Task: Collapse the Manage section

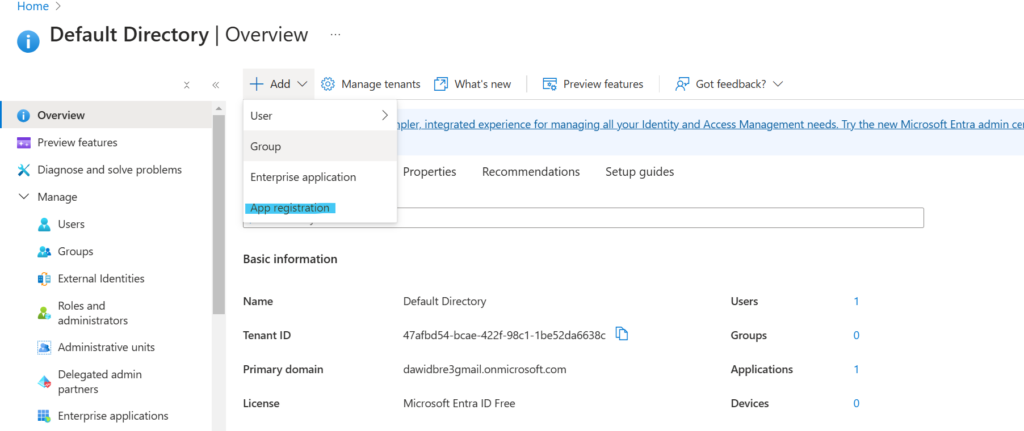Action: pos(24,197)
